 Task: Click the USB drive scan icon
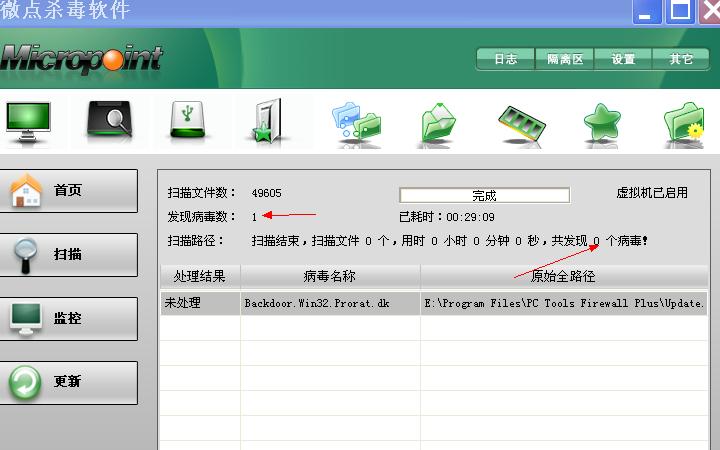pyautogui.click(x=186, y=122)
